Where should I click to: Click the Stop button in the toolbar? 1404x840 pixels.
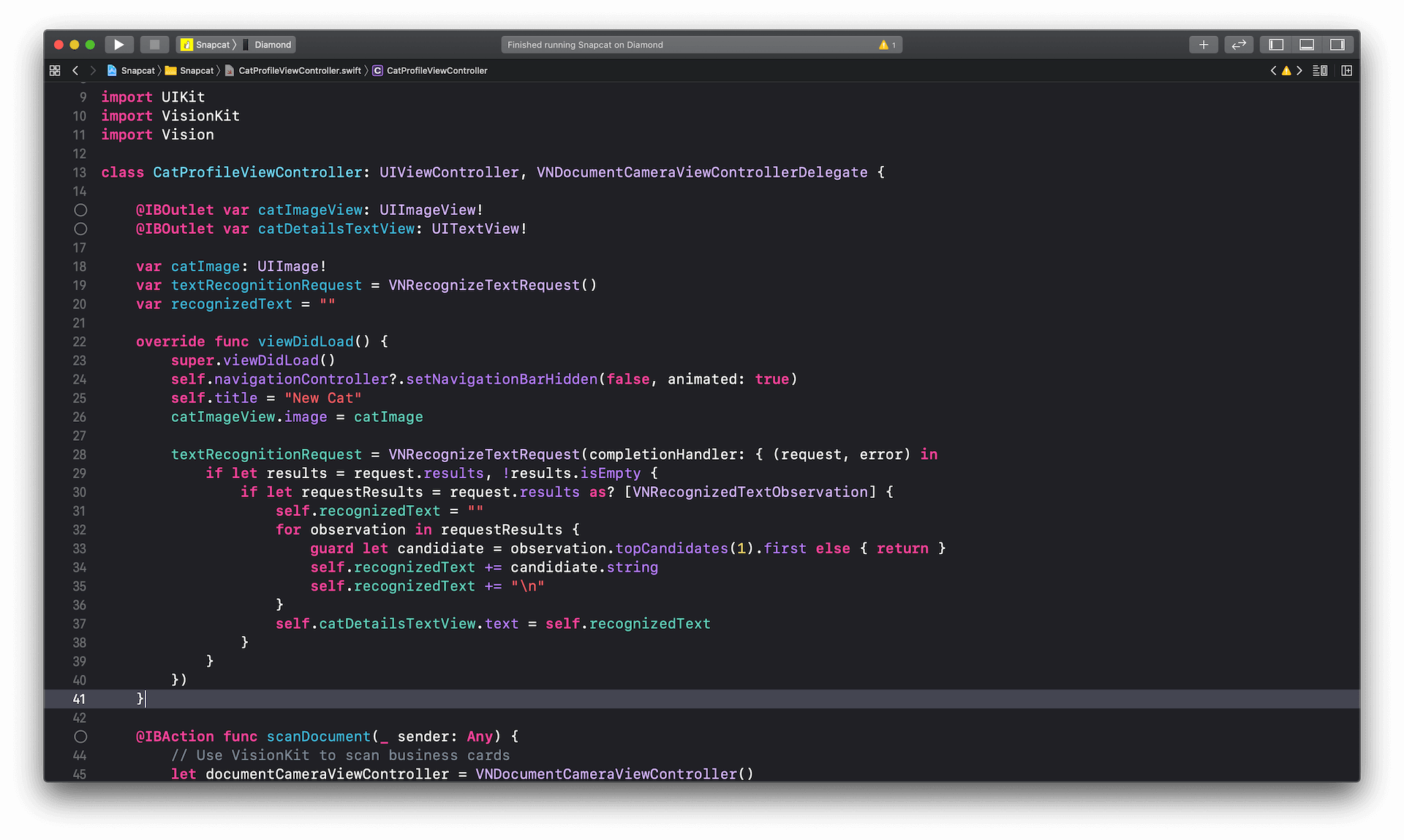[154, 44]
